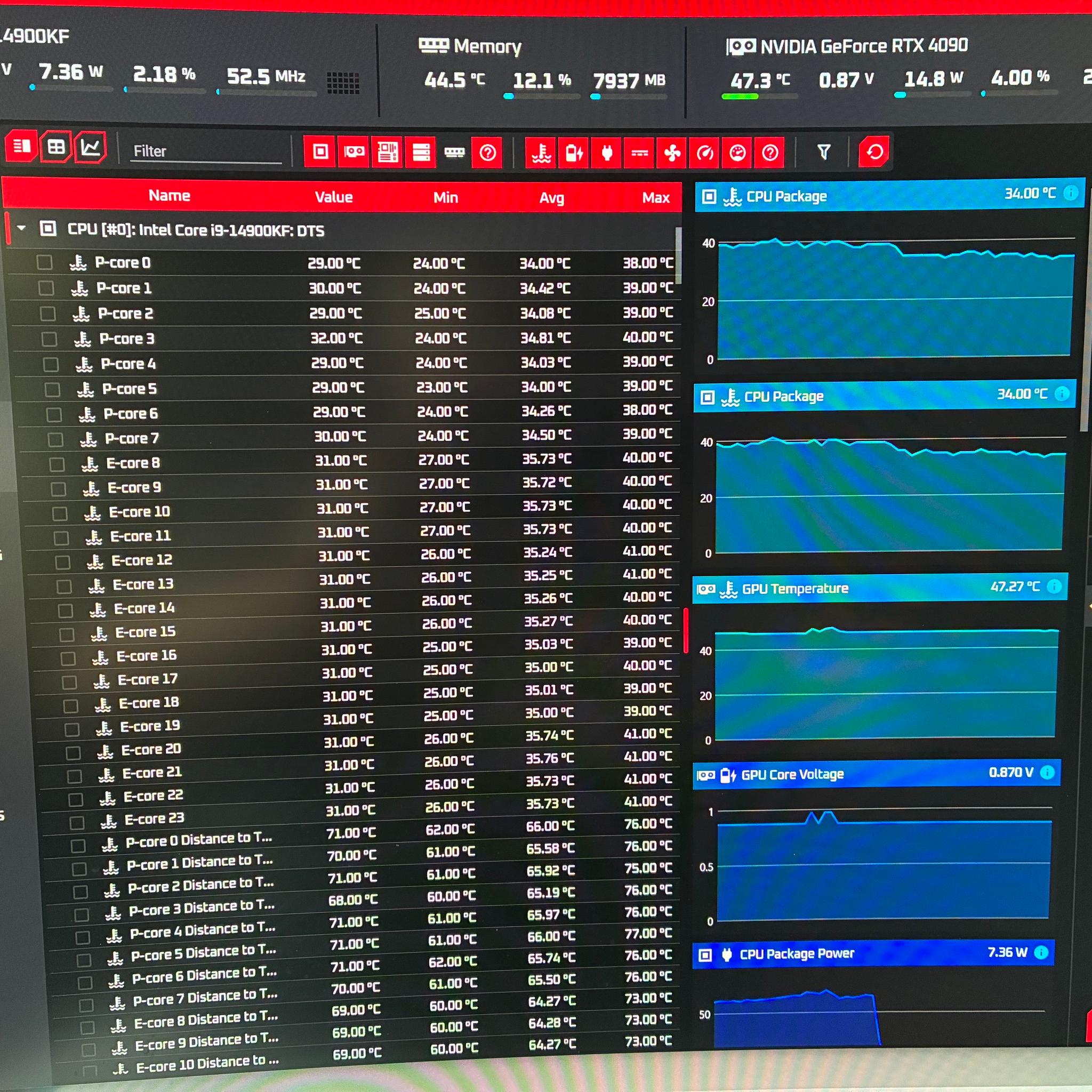
Task: Toggle the CPU hardware filter icon
Action: pyautogui.click(x=320, y=152)
